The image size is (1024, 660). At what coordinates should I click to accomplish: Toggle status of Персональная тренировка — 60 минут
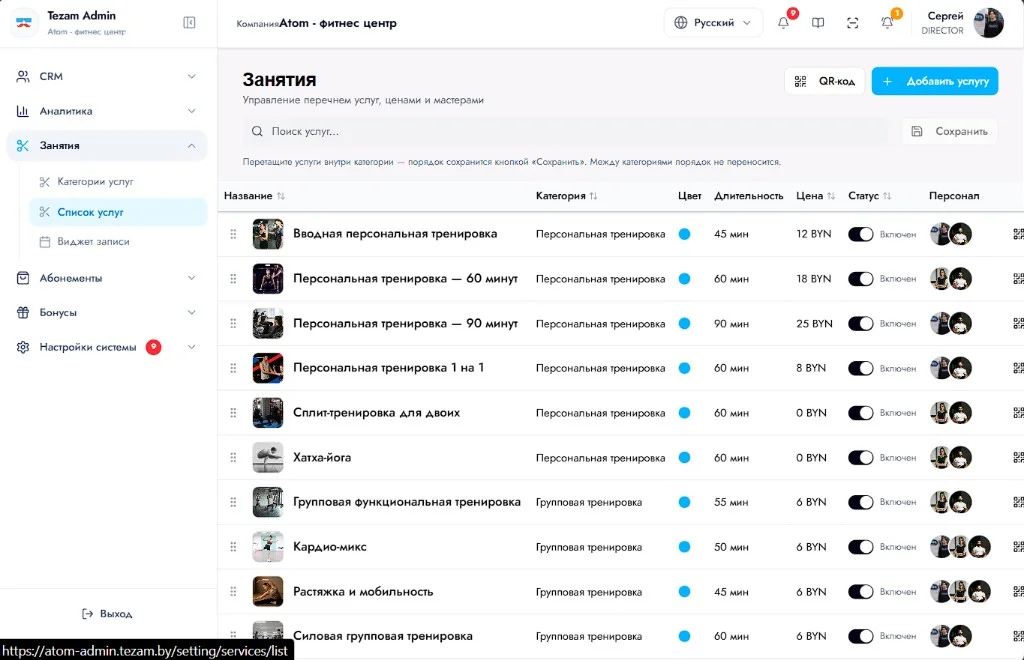coord(861,279)
